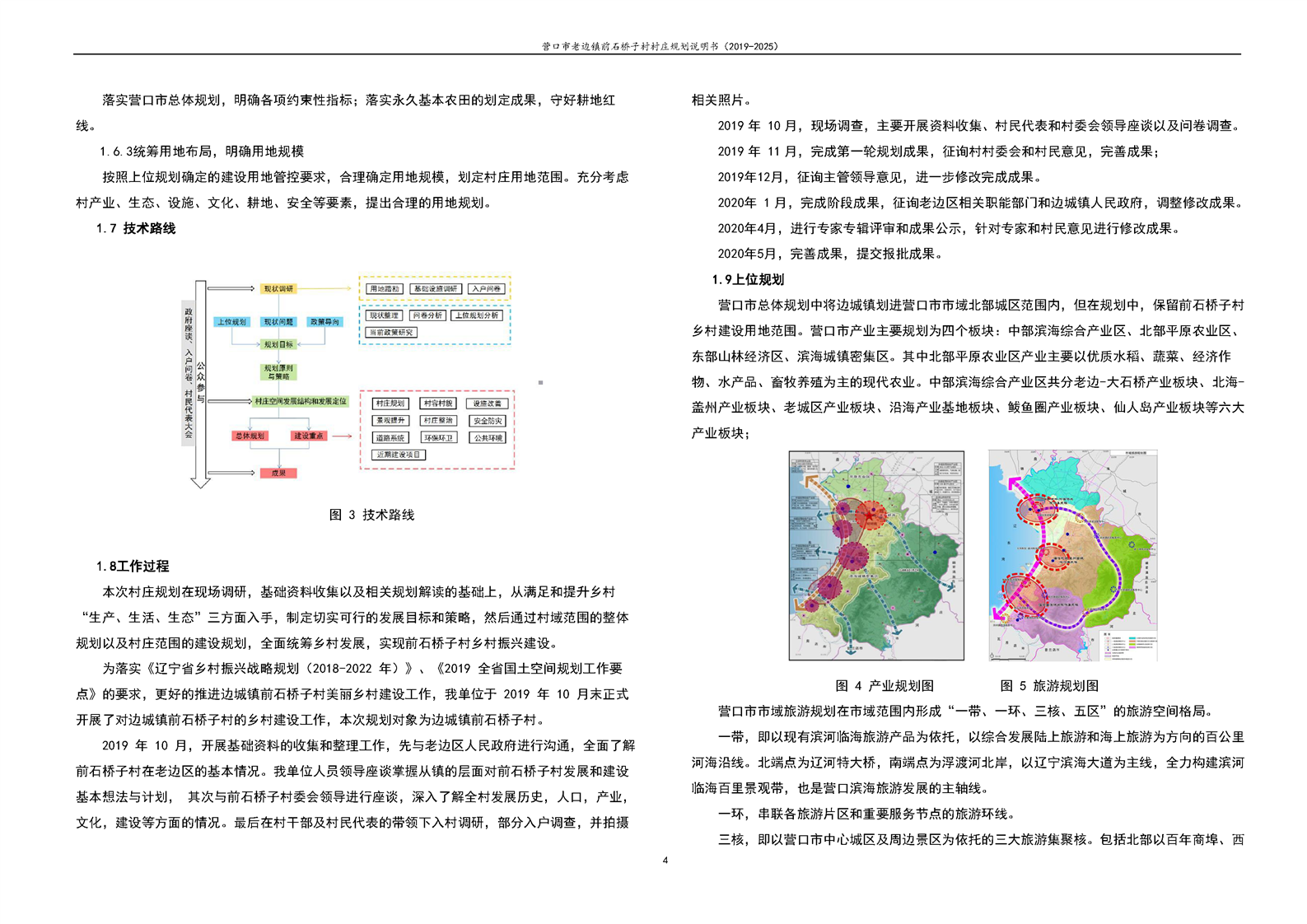Click the '问卷分析' box in flowchart
This screenshot has width=1307, height=924.
[x=427, y=315]
